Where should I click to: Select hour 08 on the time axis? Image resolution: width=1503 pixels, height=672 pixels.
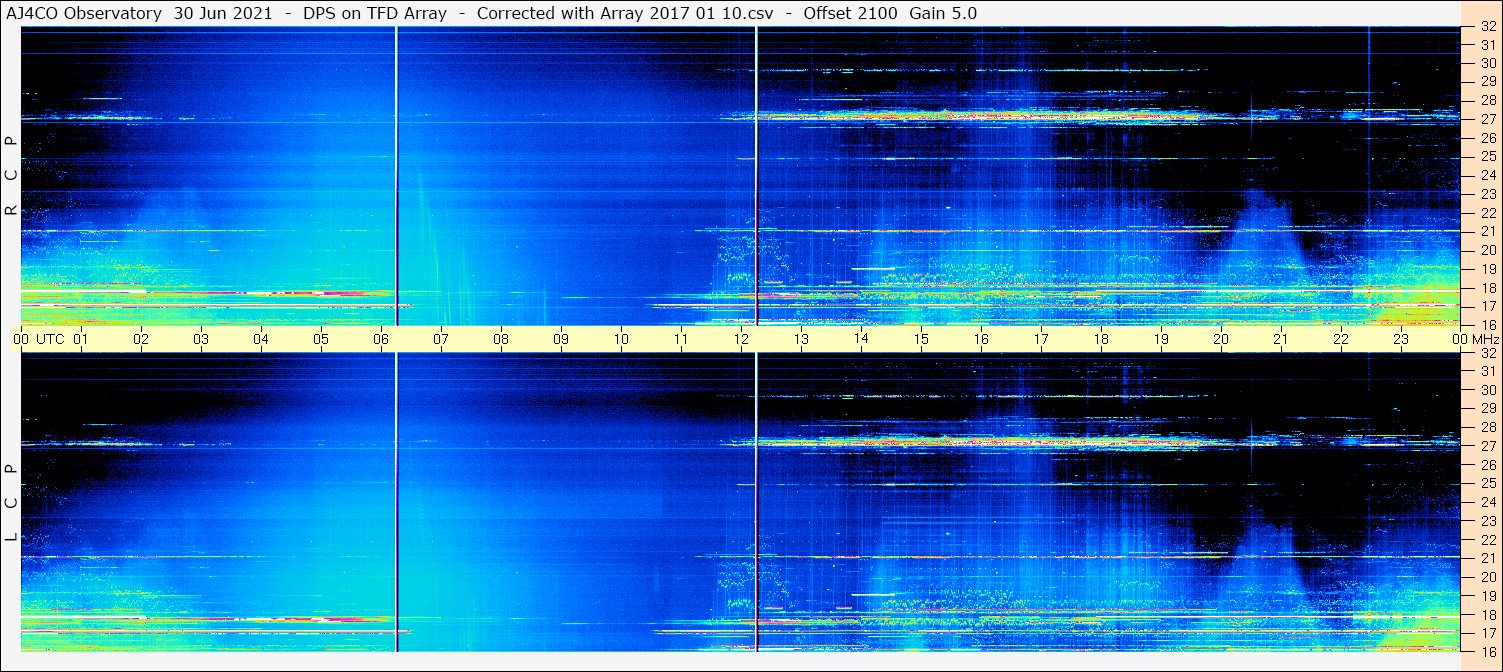(501, 339)
